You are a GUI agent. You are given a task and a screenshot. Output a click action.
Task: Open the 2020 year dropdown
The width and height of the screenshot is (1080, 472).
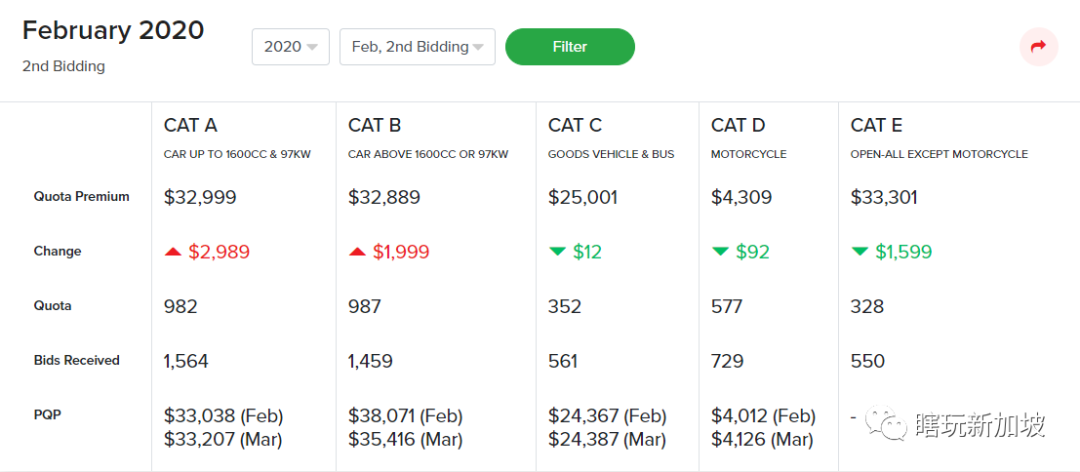pyautogui.click(x=291, y=47)
